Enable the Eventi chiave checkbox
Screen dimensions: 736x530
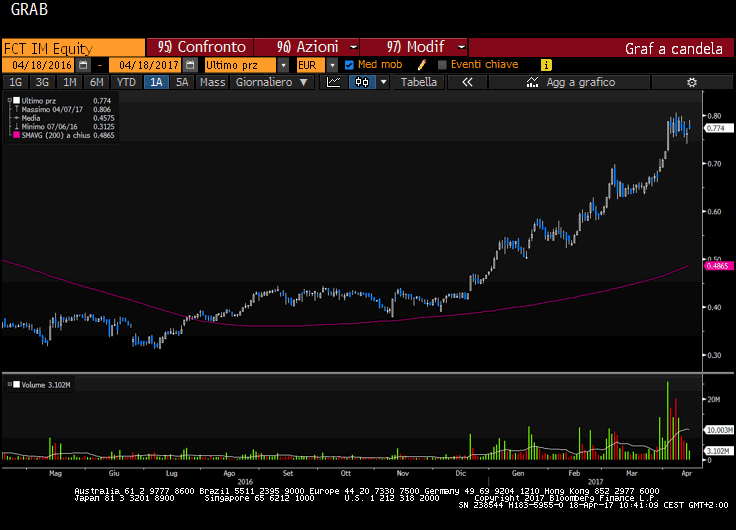pos(442,65)
